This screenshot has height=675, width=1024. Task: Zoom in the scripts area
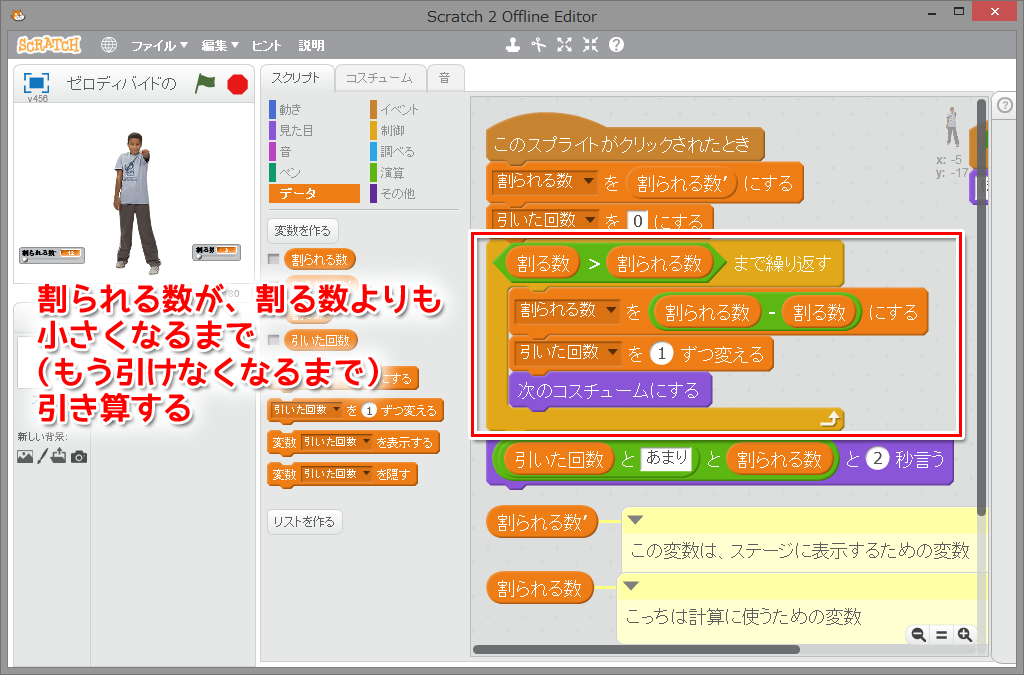coord(965,635)
